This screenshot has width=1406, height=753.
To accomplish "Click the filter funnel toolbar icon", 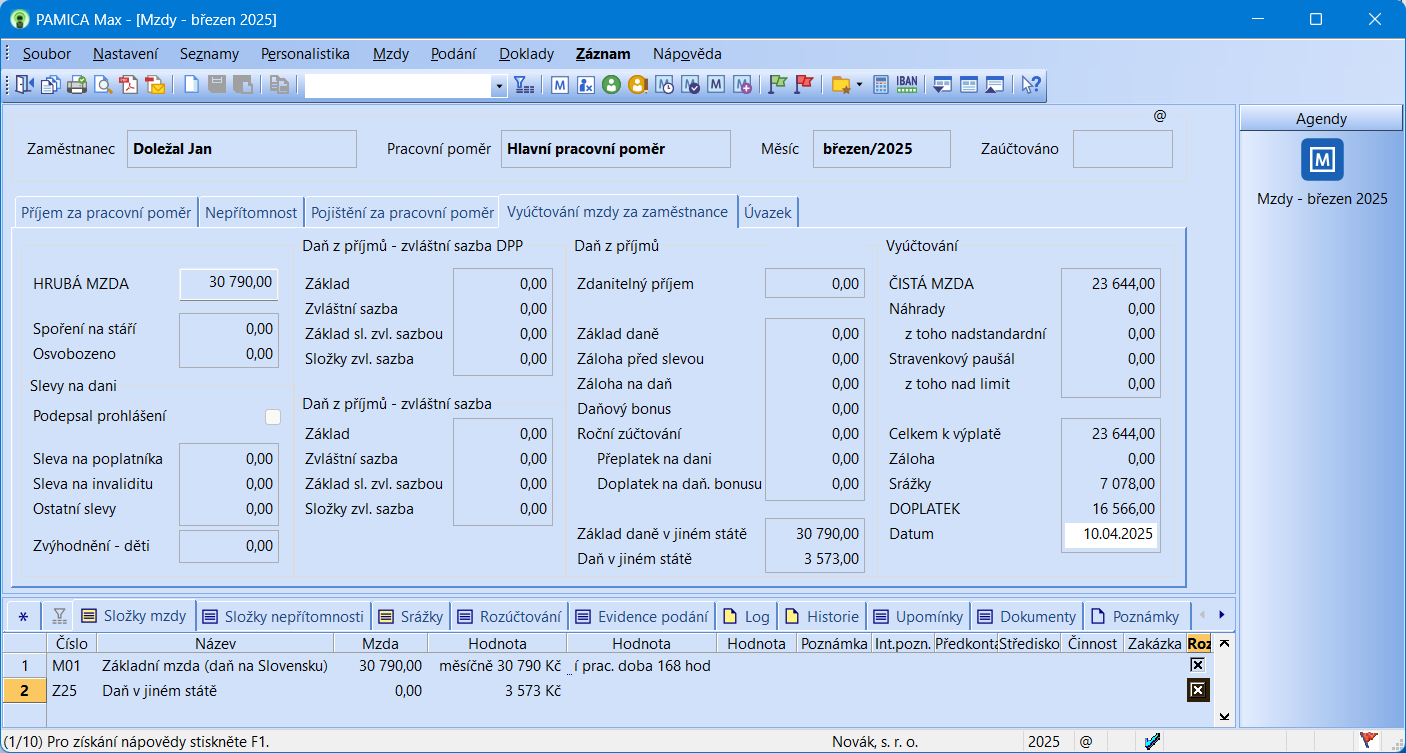I will pos(525,86).
